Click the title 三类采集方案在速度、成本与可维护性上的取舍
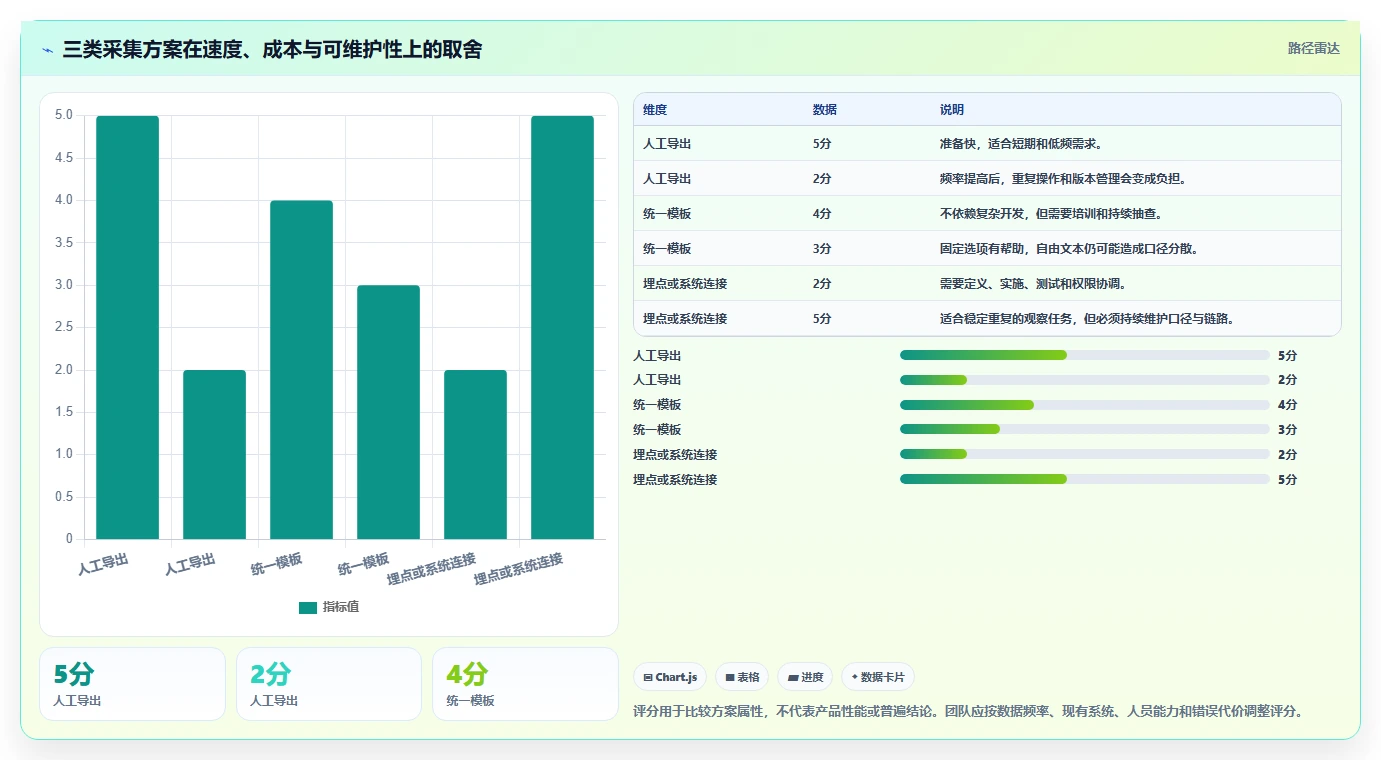Image resolution: width=1381 pixels, height=760 pixels. pyautogui.click(x=272, y=49)
